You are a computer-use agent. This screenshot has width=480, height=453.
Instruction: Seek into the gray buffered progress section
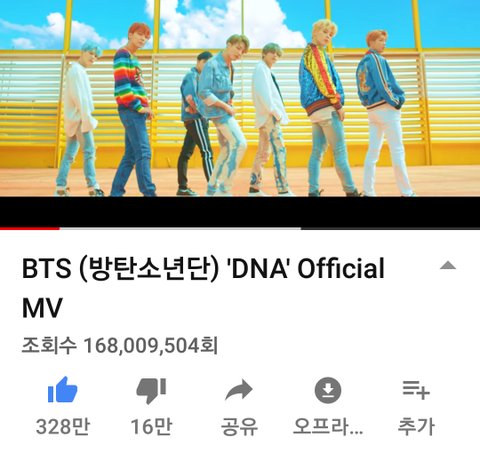pos(180,228)
